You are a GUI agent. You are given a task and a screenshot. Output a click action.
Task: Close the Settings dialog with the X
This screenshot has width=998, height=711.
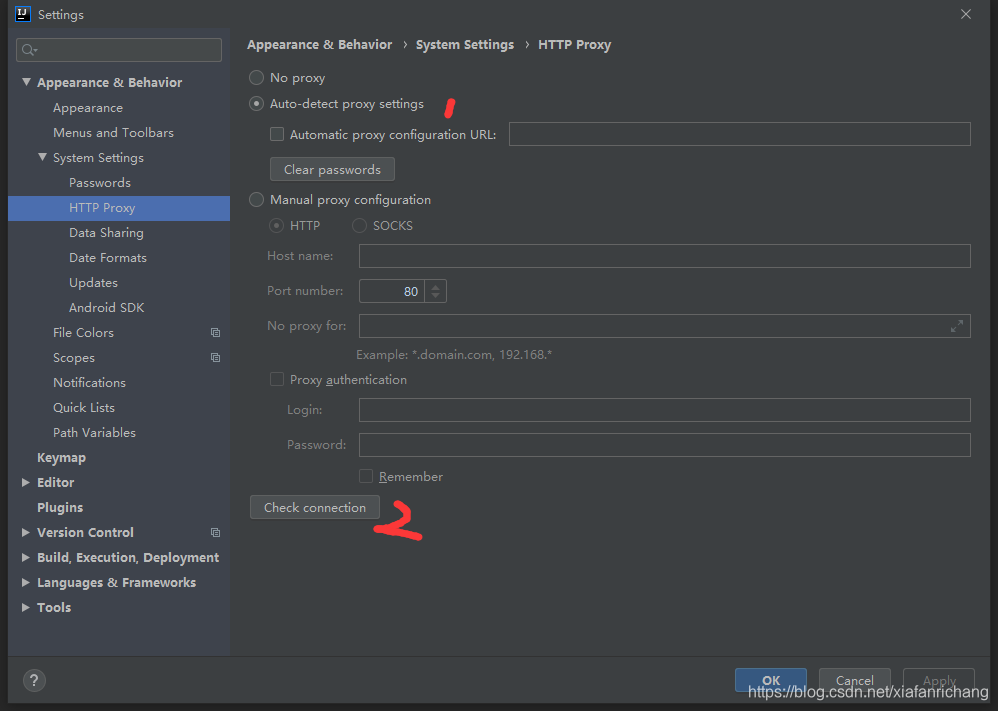click(966, 14)
